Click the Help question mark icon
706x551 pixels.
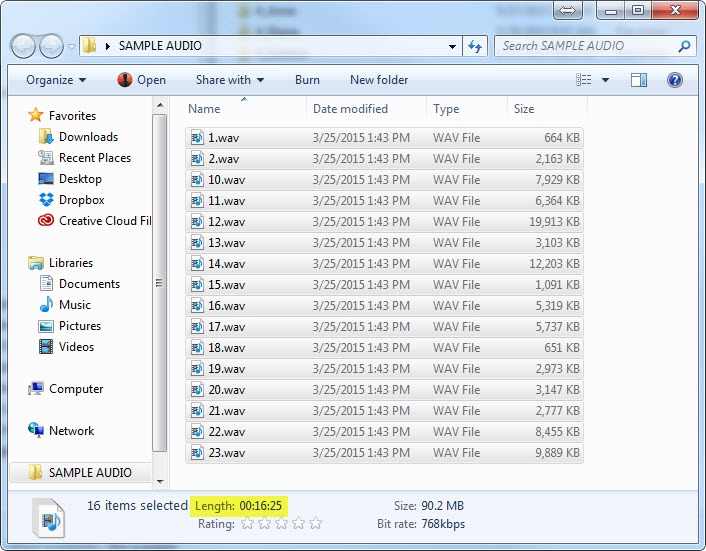(x=674, y=80)
